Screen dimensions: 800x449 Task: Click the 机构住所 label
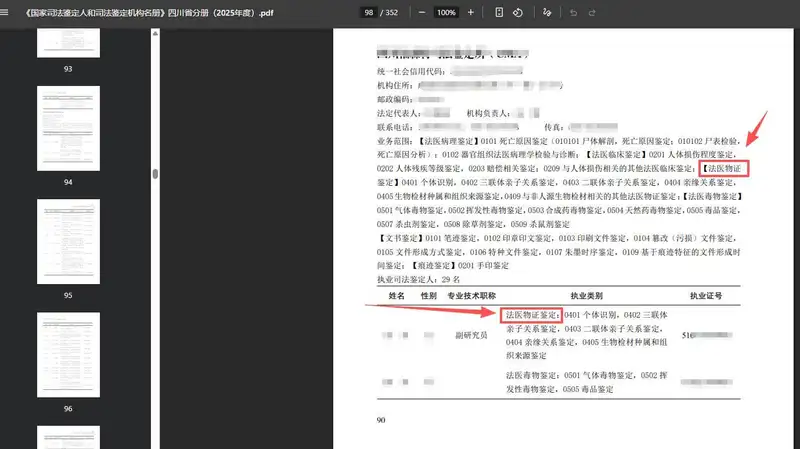[x=395, y=85]
